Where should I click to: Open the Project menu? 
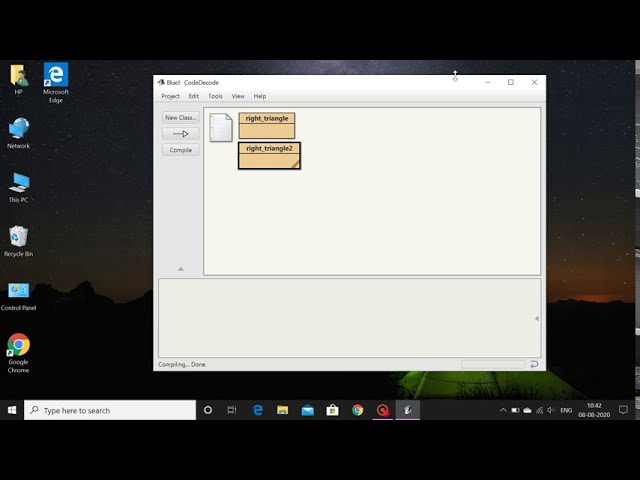pos(170,96)
